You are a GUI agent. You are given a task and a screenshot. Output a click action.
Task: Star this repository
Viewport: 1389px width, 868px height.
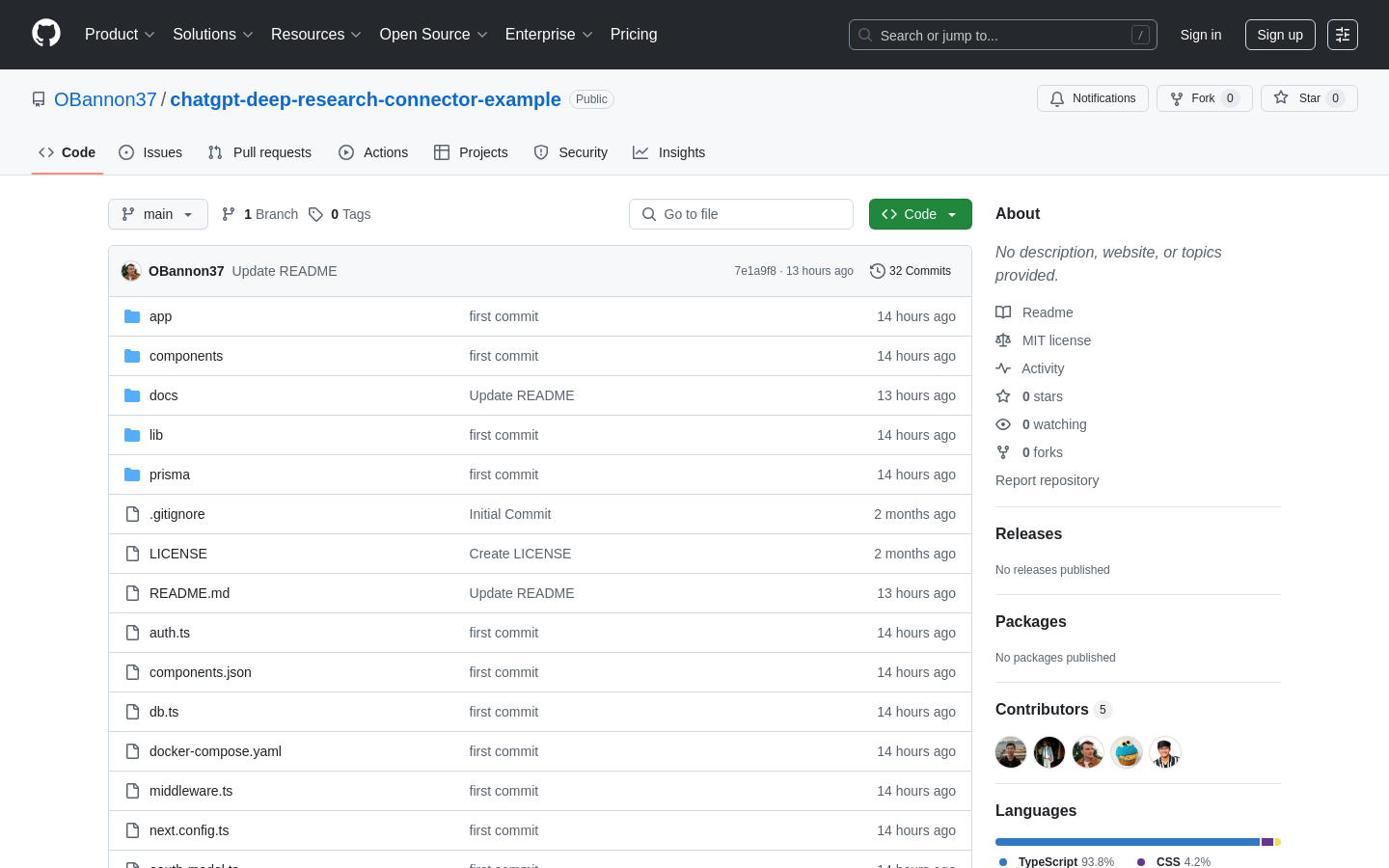point(1309,98)
